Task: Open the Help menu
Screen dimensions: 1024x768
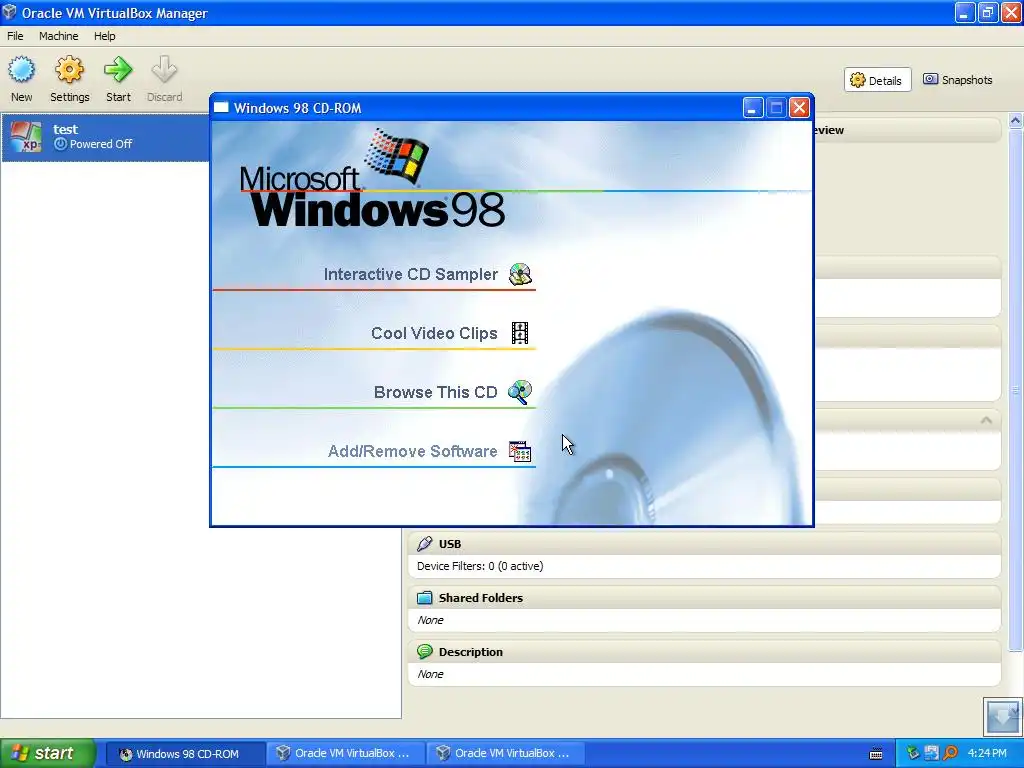Action: coord(104,36)
